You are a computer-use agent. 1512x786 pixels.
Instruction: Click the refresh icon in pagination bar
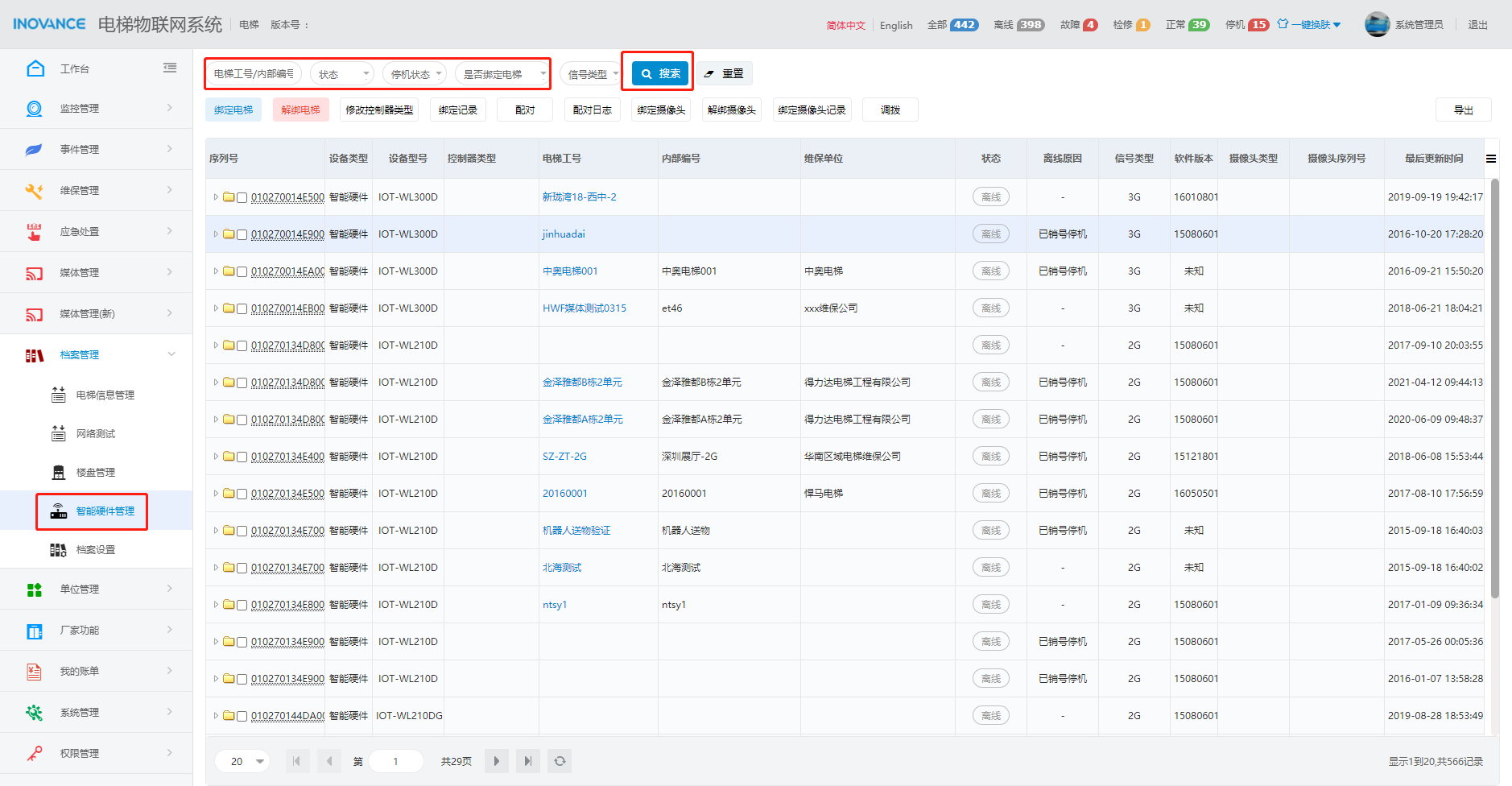coord(560,761)
